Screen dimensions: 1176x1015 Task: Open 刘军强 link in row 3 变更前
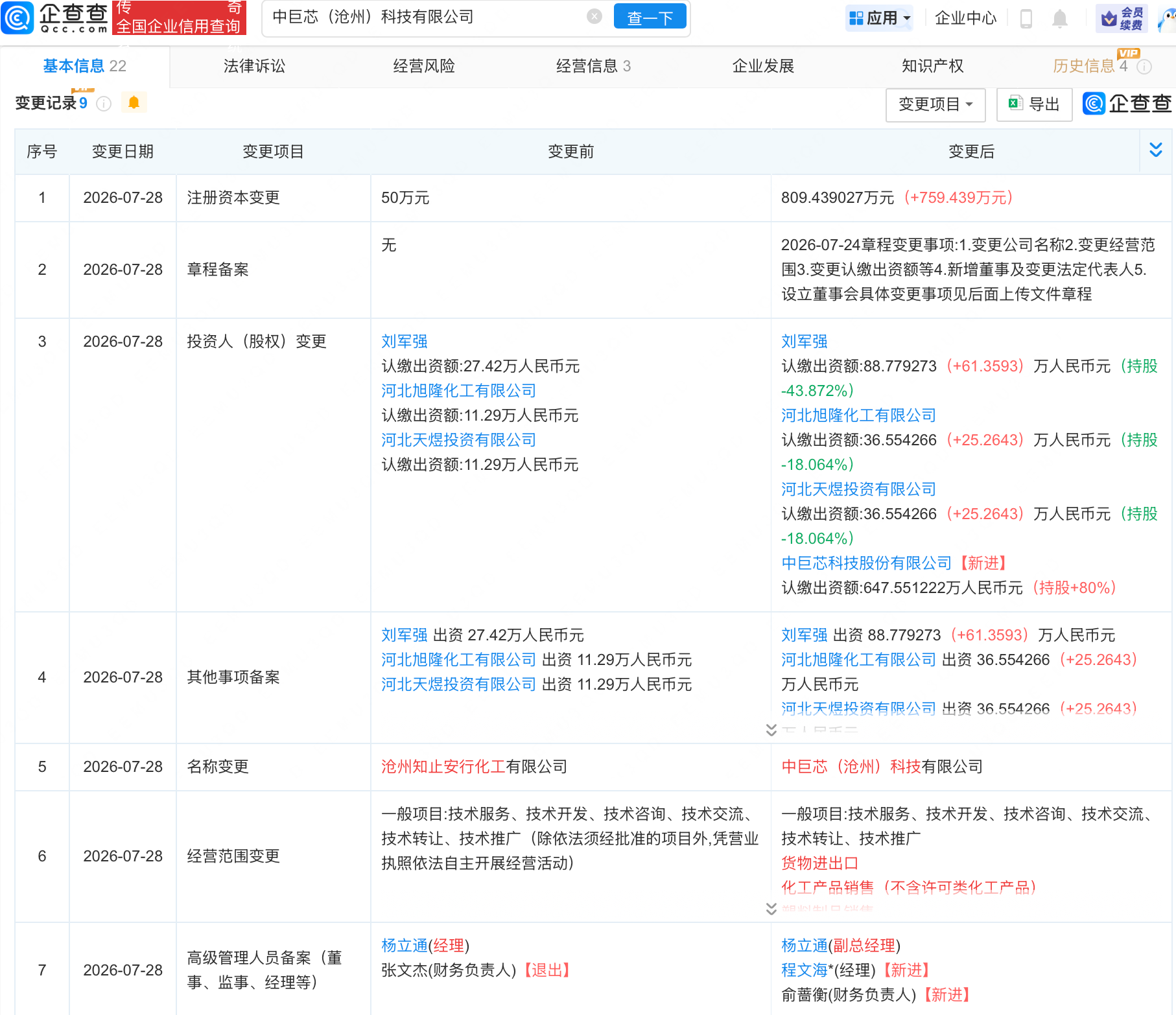click(x=404, y=342)
